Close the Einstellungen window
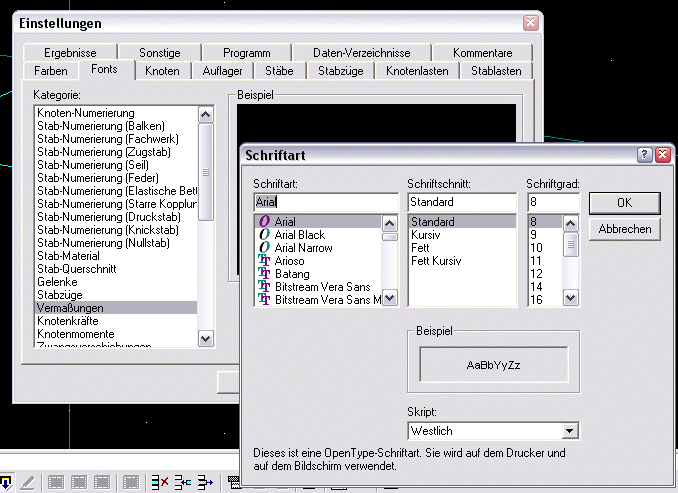The height and width of the screenshot is (493, 678). coord(531,22)
